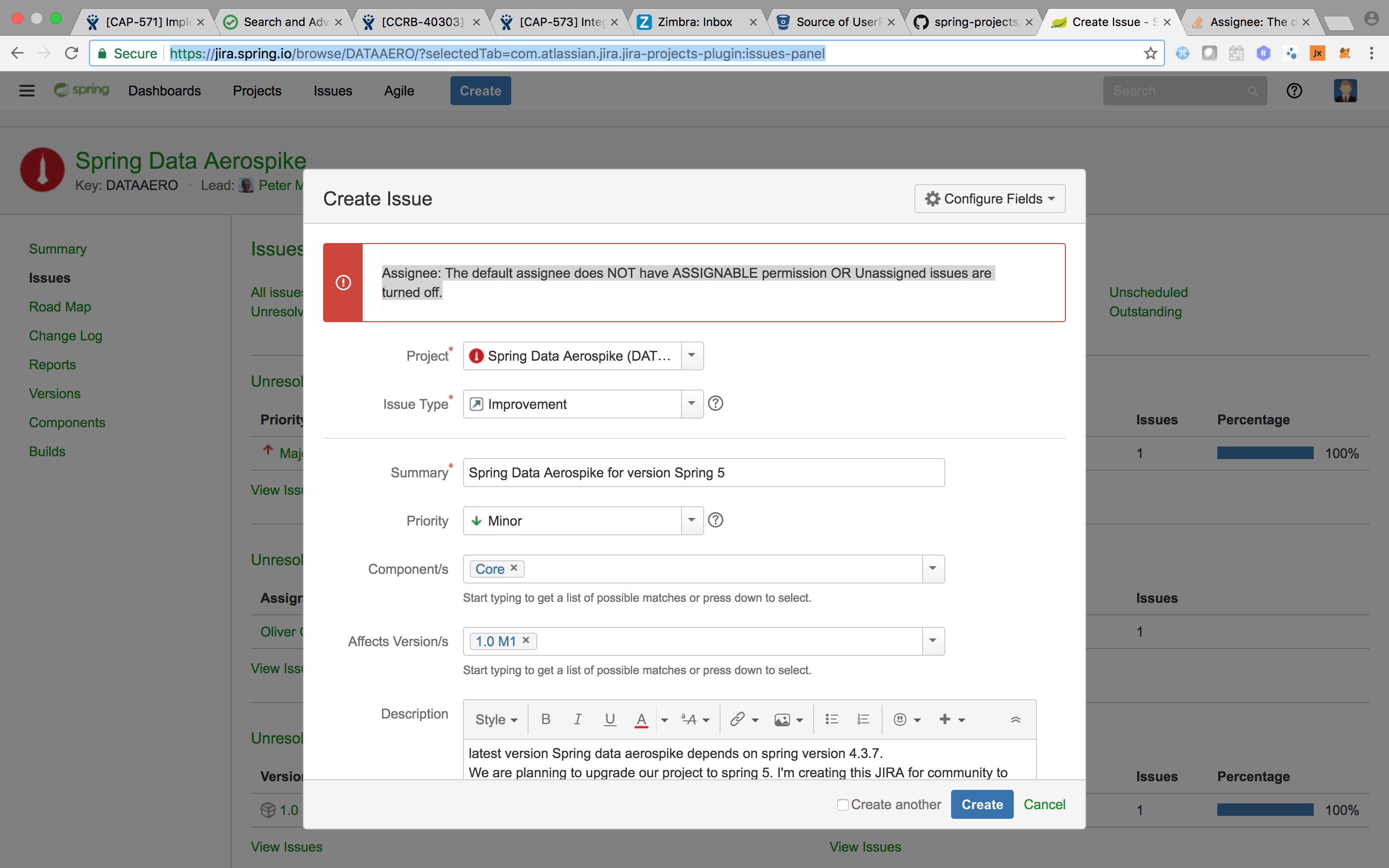Click the Issue Type help icon
The height and width of the screenshot is (868, 1389).
pos(715,404)
